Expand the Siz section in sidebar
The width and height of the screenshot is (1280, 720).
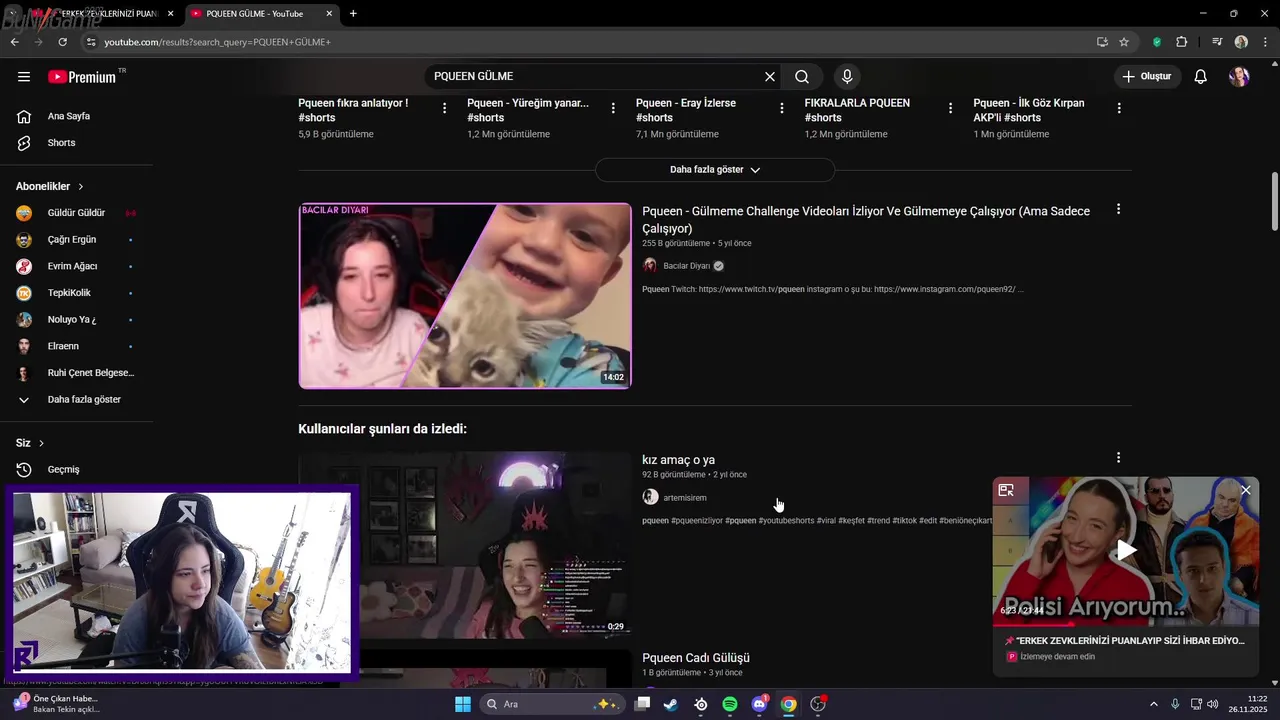click(30, 443)
